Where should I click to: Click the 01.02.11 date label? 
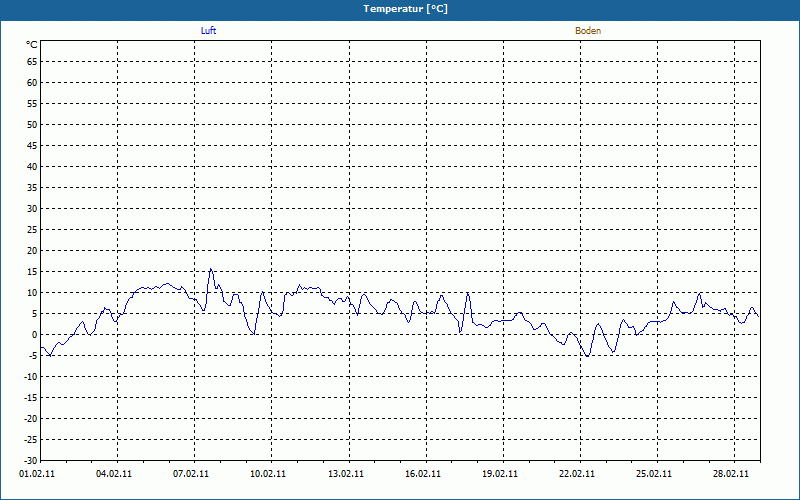tap(37, 473)
